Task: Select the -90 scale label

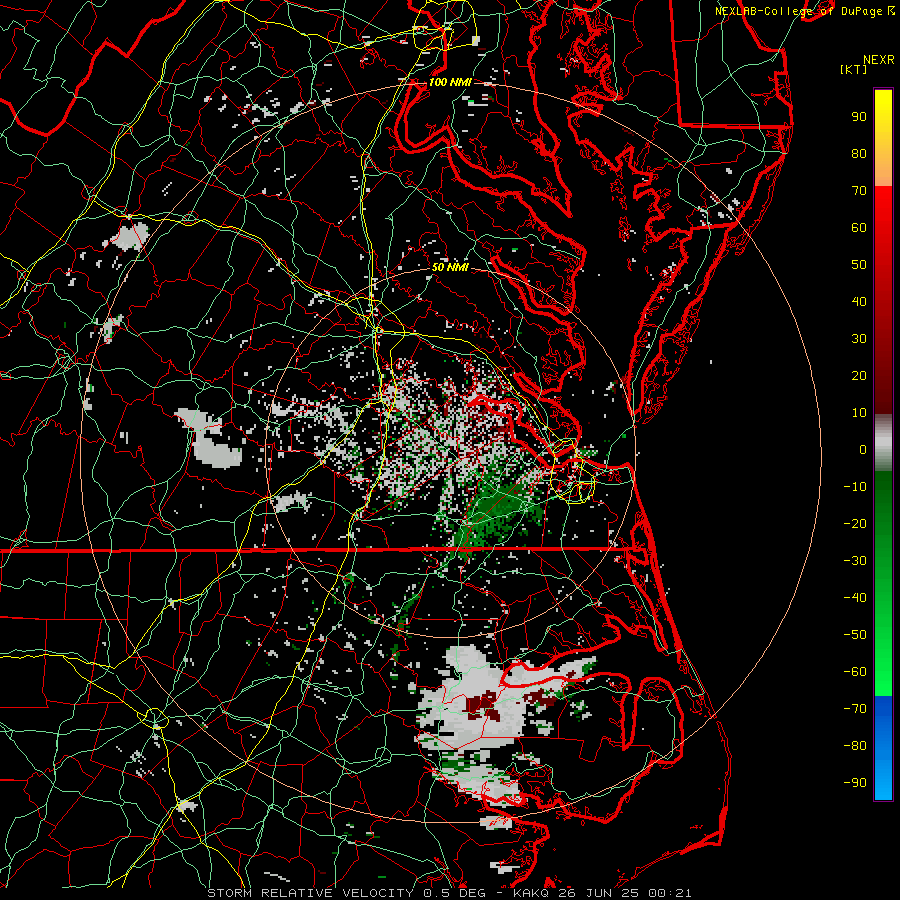Action: [855, 783]
